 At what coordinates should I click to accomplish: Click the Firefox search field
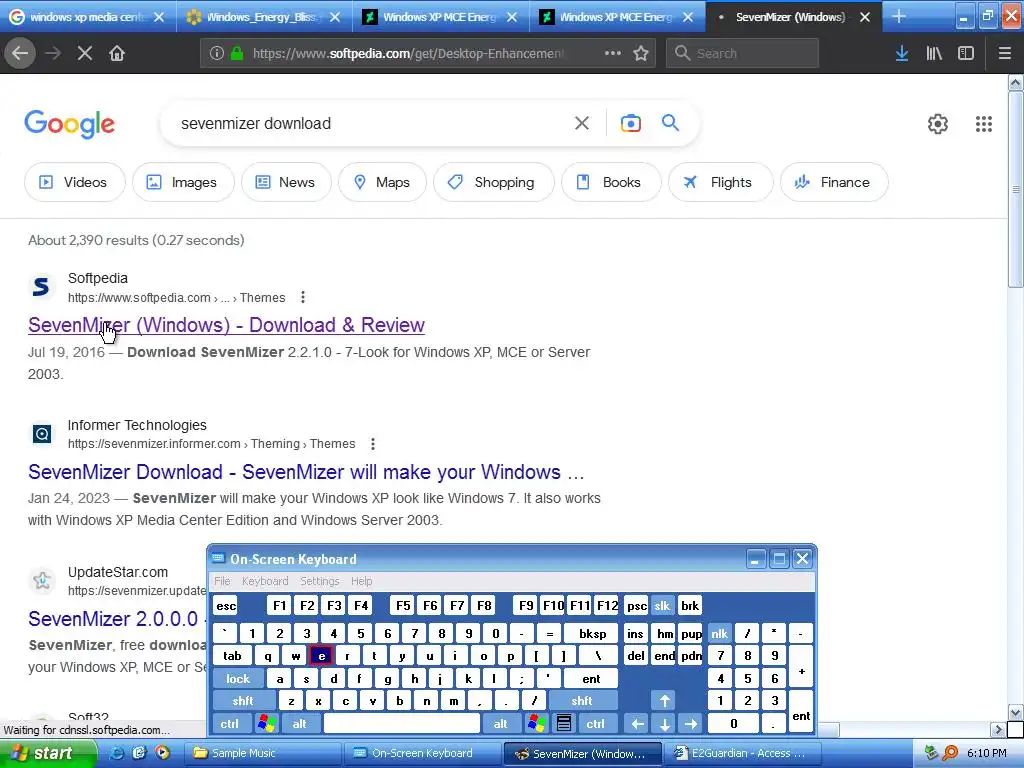[x=743, y=53]
